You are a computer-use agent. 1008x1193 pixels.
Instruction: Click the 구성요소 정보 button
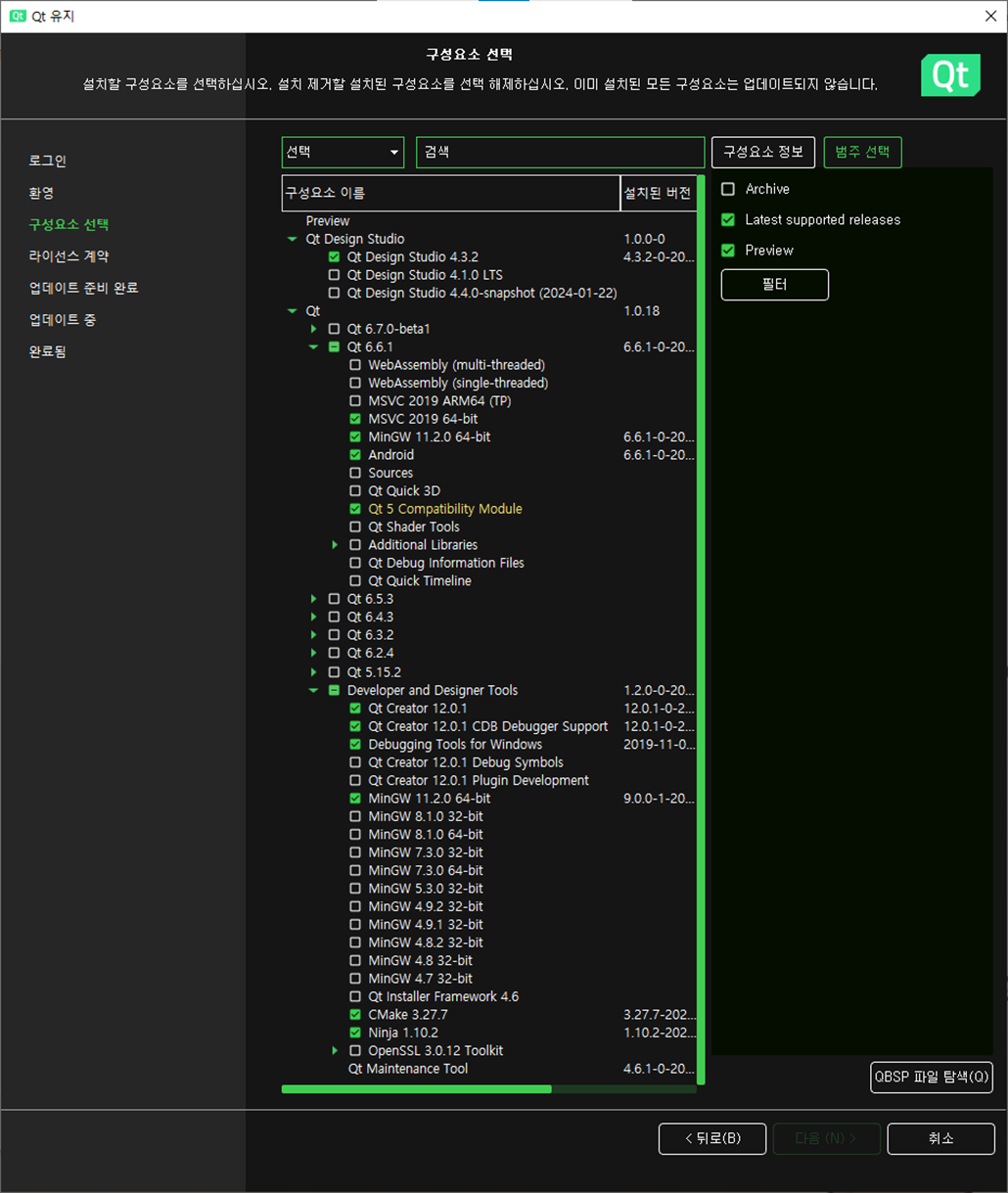click(763, 152)
